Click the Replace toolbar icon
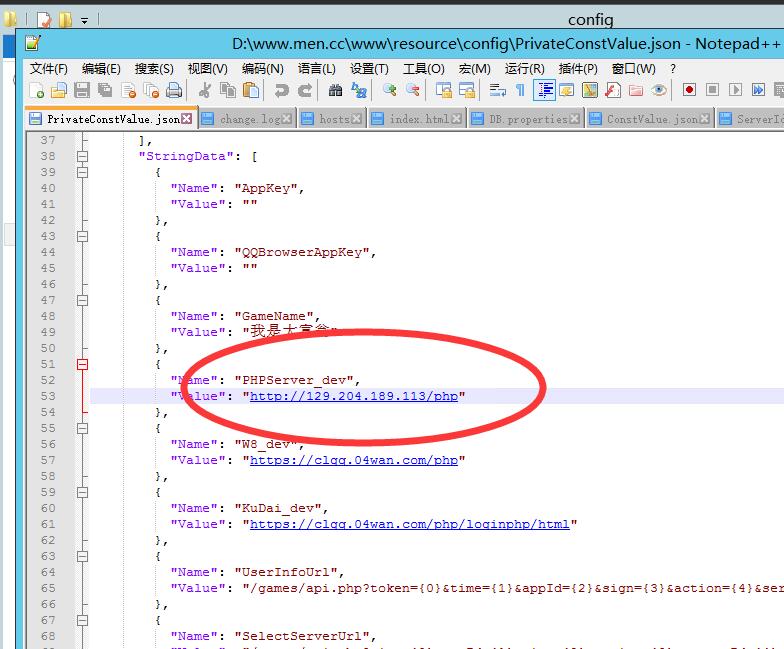The width and height of the screenshot is (784, 649). pos(359,90)
